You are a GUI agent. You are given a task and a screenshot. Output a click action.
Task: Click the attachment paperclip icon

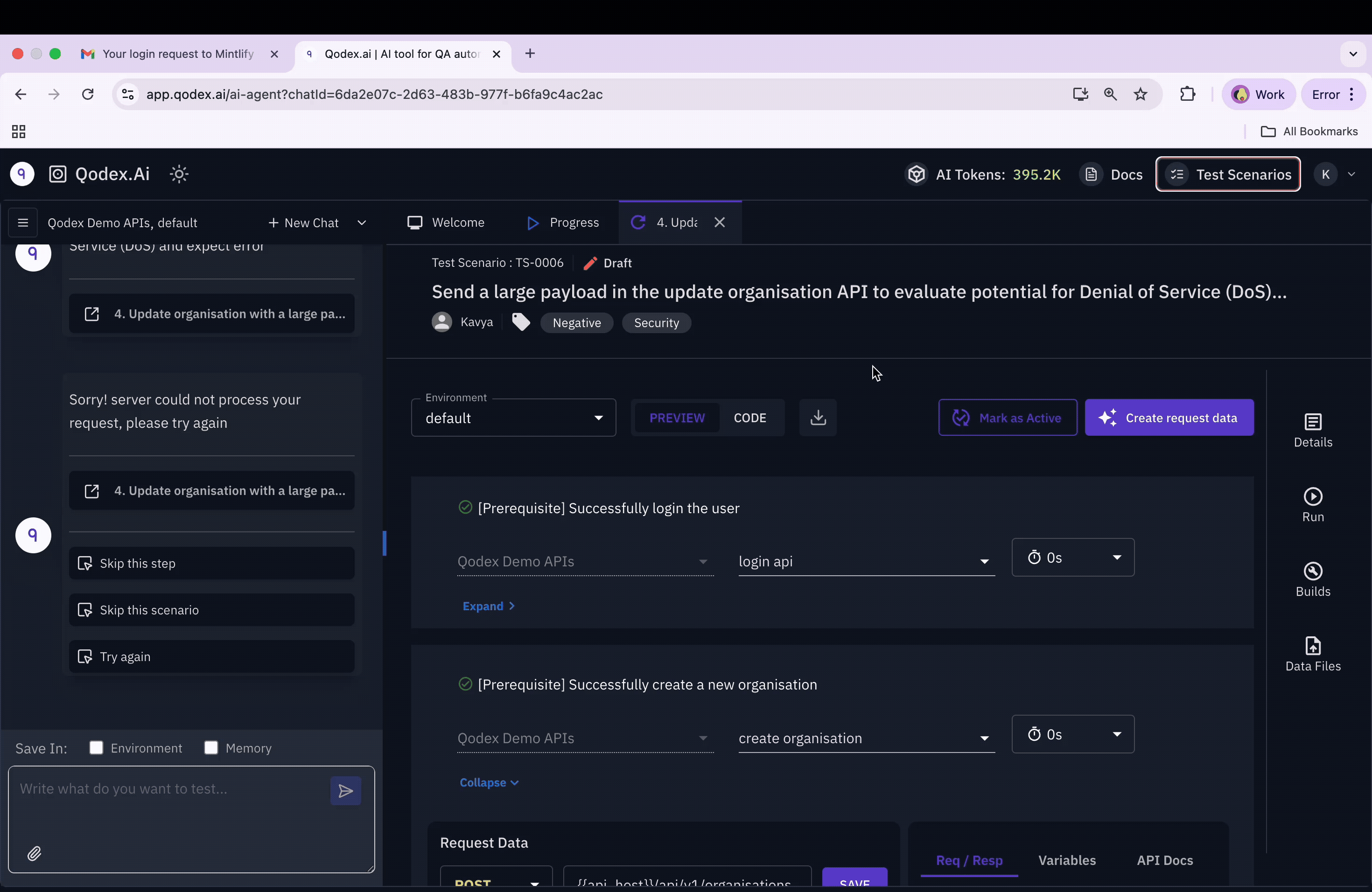point(35,853)
